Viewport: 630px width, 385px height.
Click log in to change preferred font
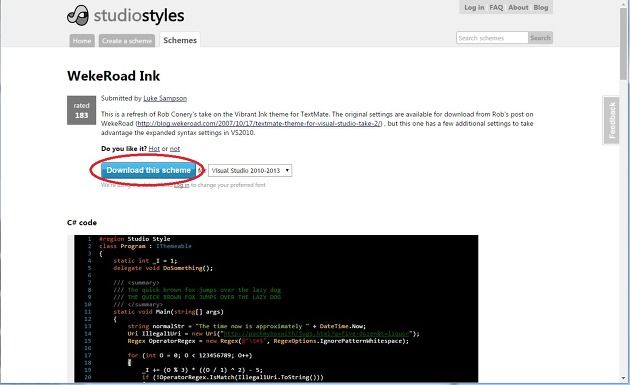(x=182, y=185)
